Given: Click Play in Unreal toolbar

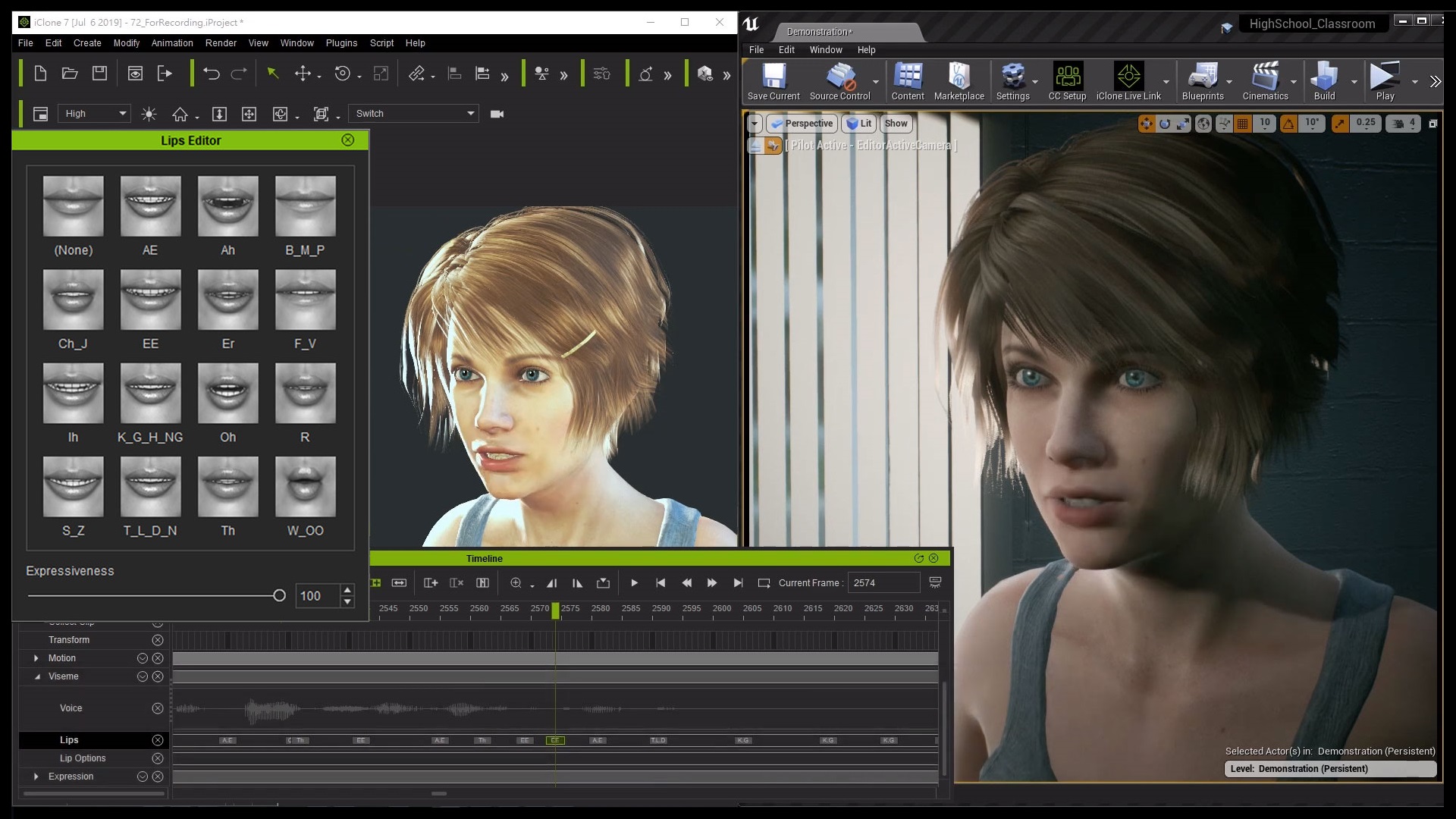Looking at the screenshot, I should click(1385, 81).
